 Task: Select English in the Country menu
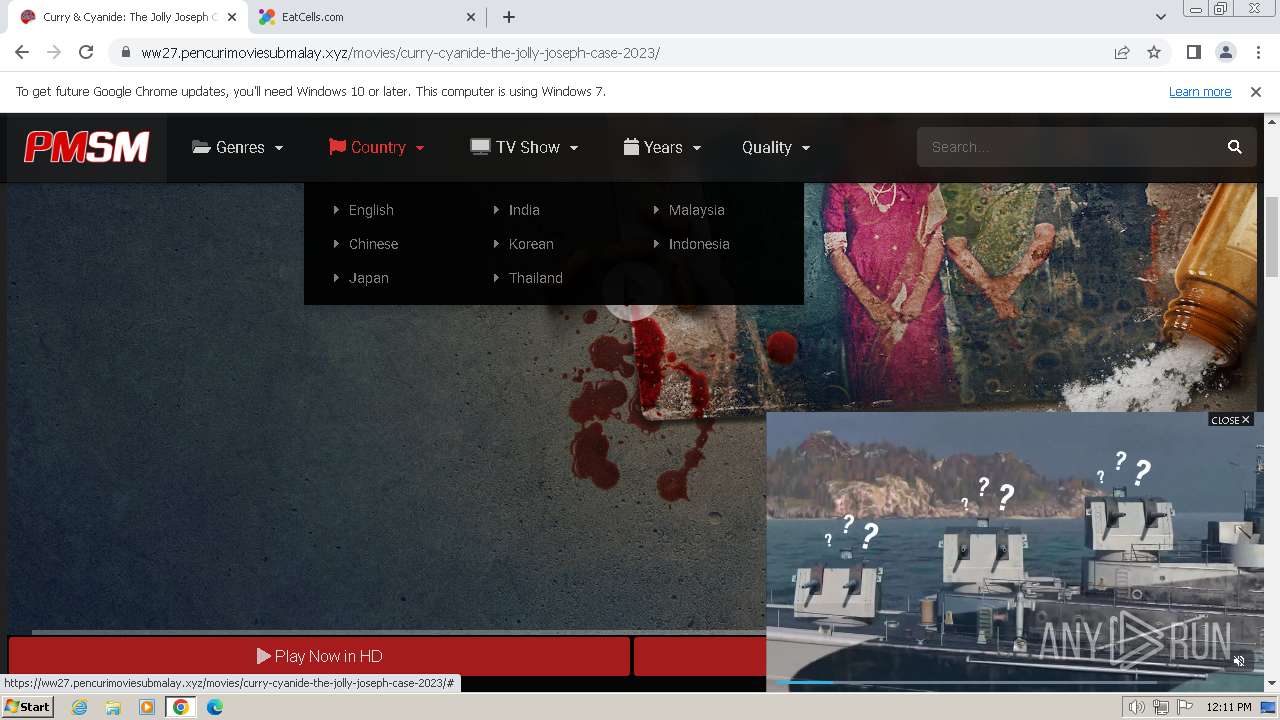pos(371,210)
